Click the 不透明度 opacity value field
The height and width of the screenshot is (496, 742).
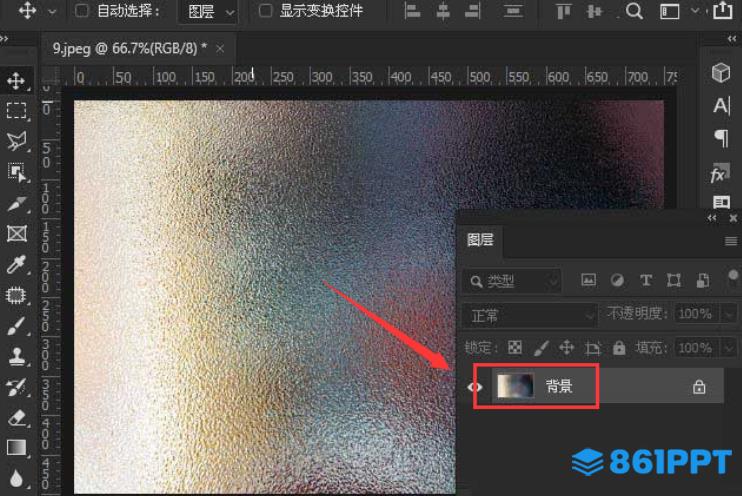696,313
